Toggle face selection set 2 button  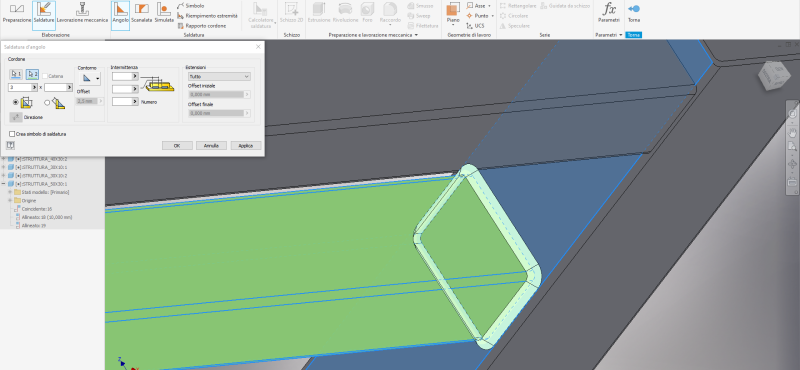pyautogui.click(x=32, y=75)
